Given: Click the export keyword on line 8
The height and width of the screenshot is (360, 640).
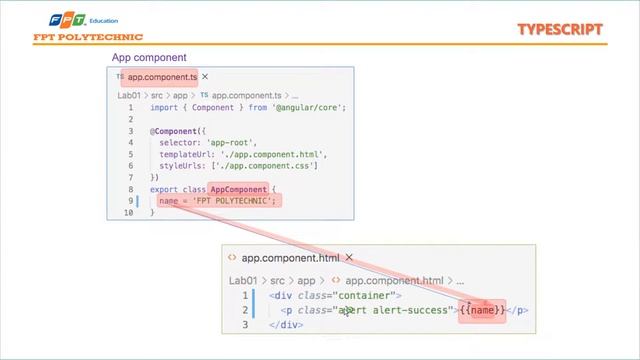Looking at the screenshot, I should tap(164, 190).
